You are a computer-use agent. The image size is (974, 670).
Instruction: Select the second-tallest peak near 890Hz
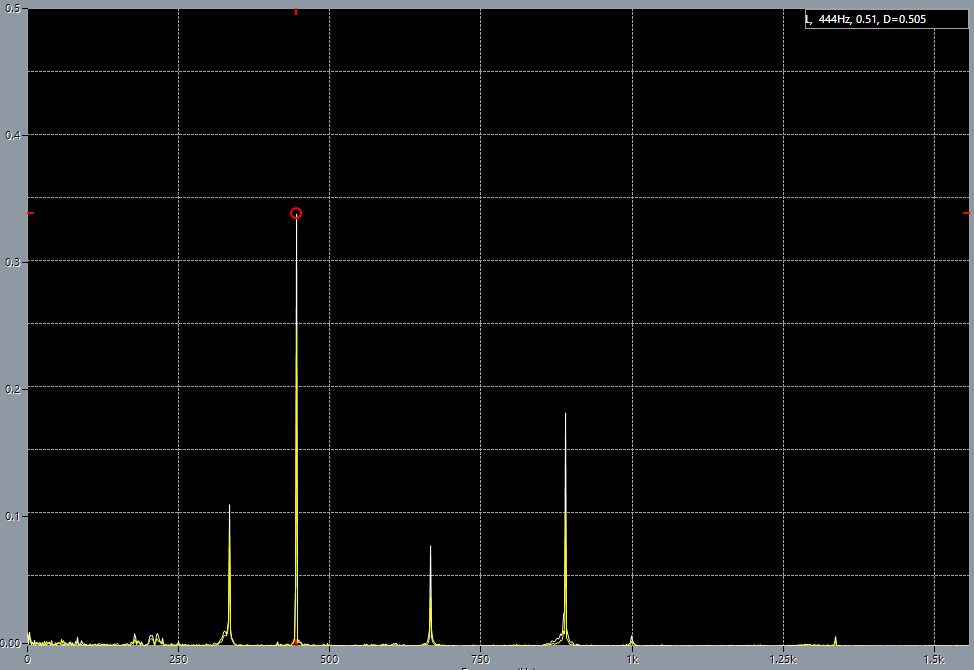tap(566, 450)
